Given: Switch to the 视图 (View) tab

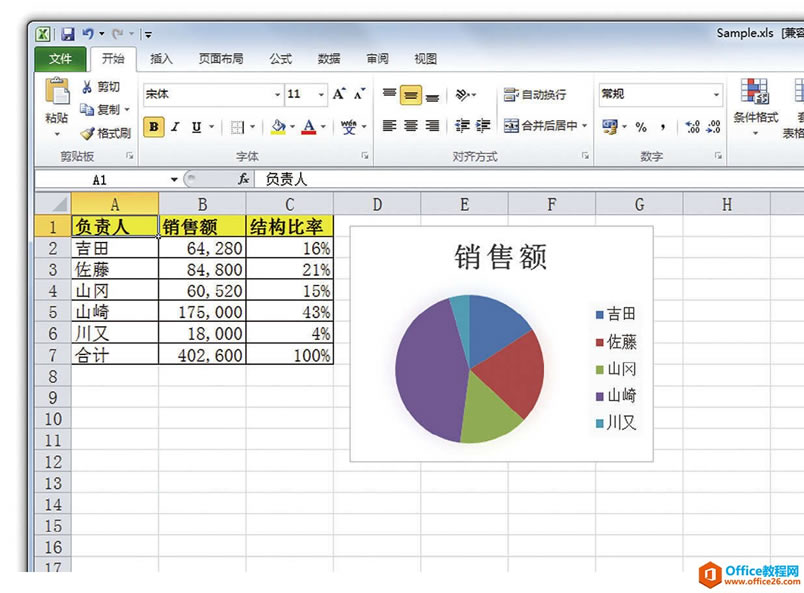Looking at the screenshot, I should pos(426,59).
